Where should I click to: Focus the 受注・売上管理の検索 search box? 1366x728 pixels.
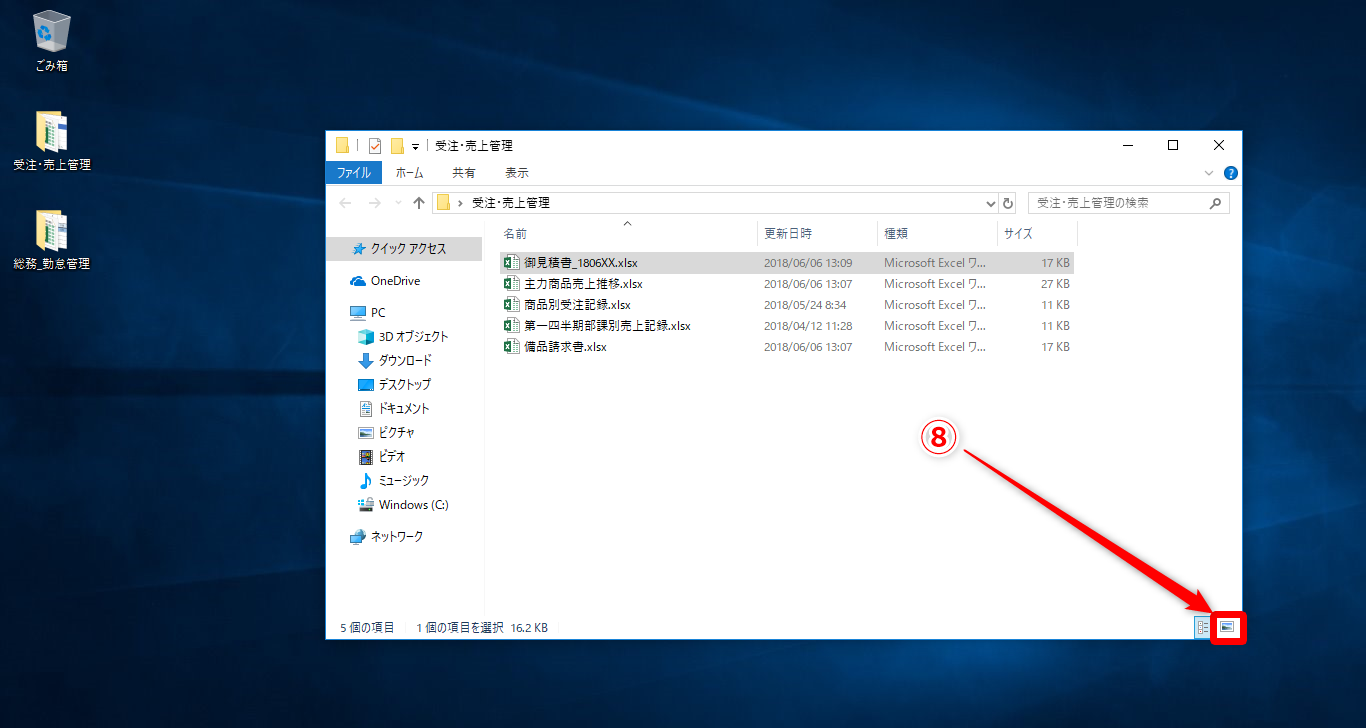[x=1129, y=203]
